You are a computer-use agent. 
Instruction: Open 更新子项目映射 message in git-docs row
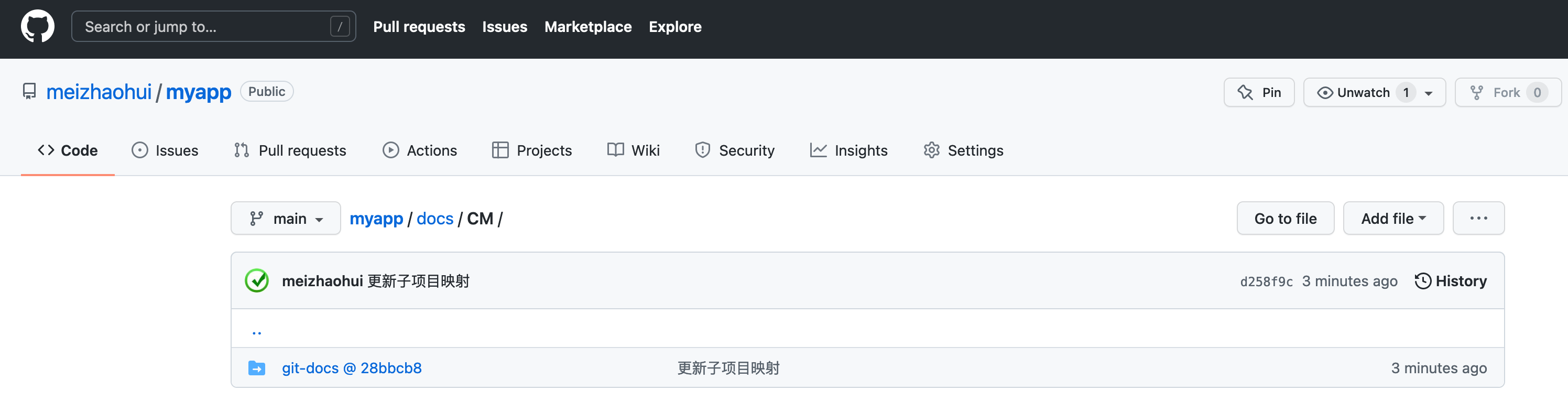(x=728, y=367)
